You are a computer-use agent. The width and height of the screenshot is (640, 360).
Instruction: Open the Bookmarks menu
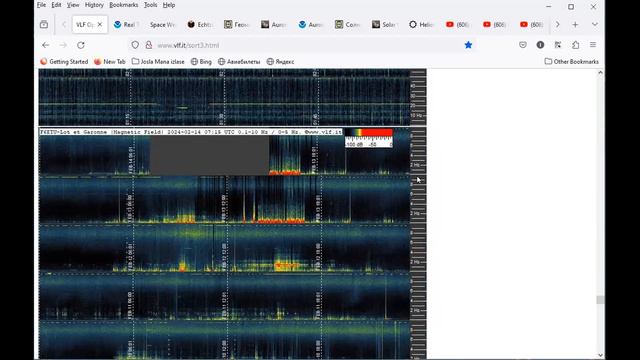(x=124, y=5)
